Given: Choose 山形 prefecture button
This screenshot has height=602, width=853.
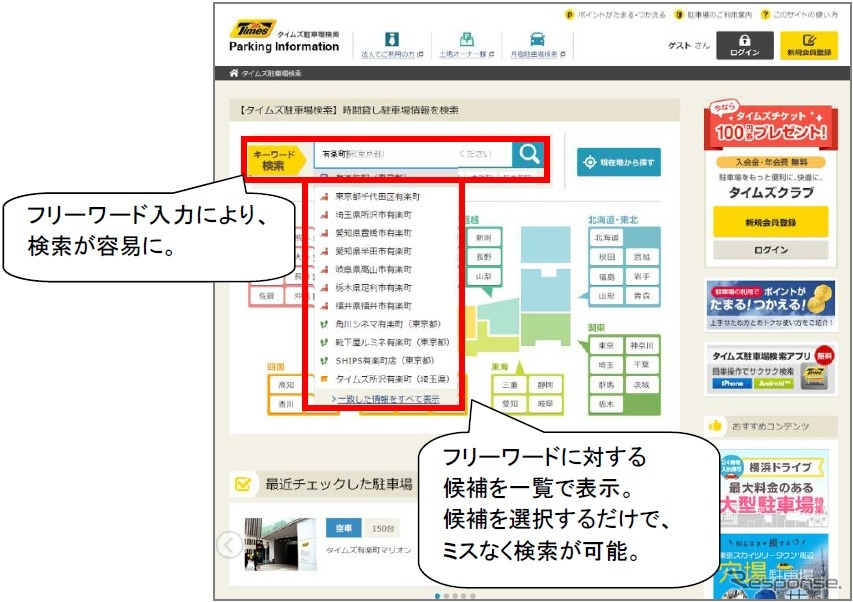Looking at the screenshot, I should tap(606, 296).
